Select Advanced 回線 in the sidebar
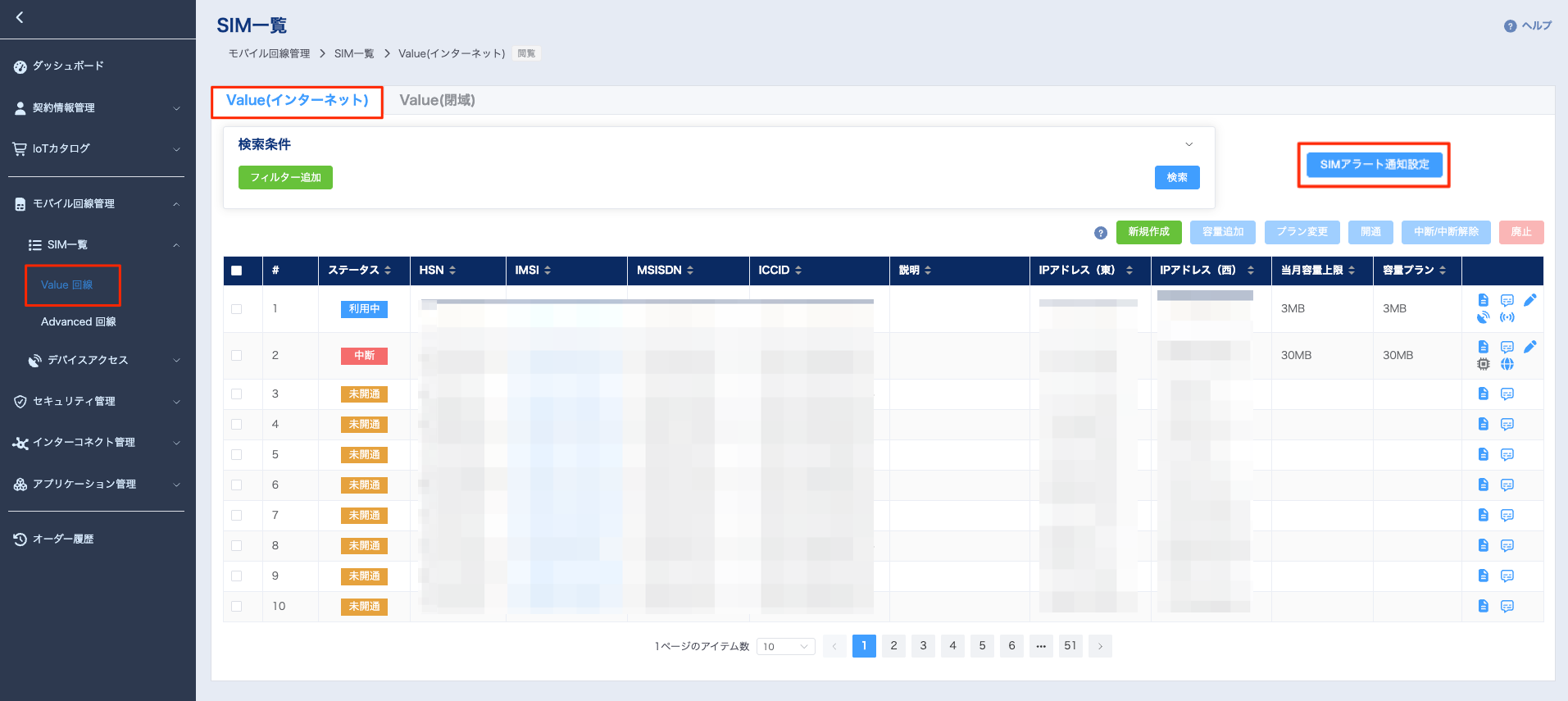Screen dimensions: 1568x701 click(79, 322)
